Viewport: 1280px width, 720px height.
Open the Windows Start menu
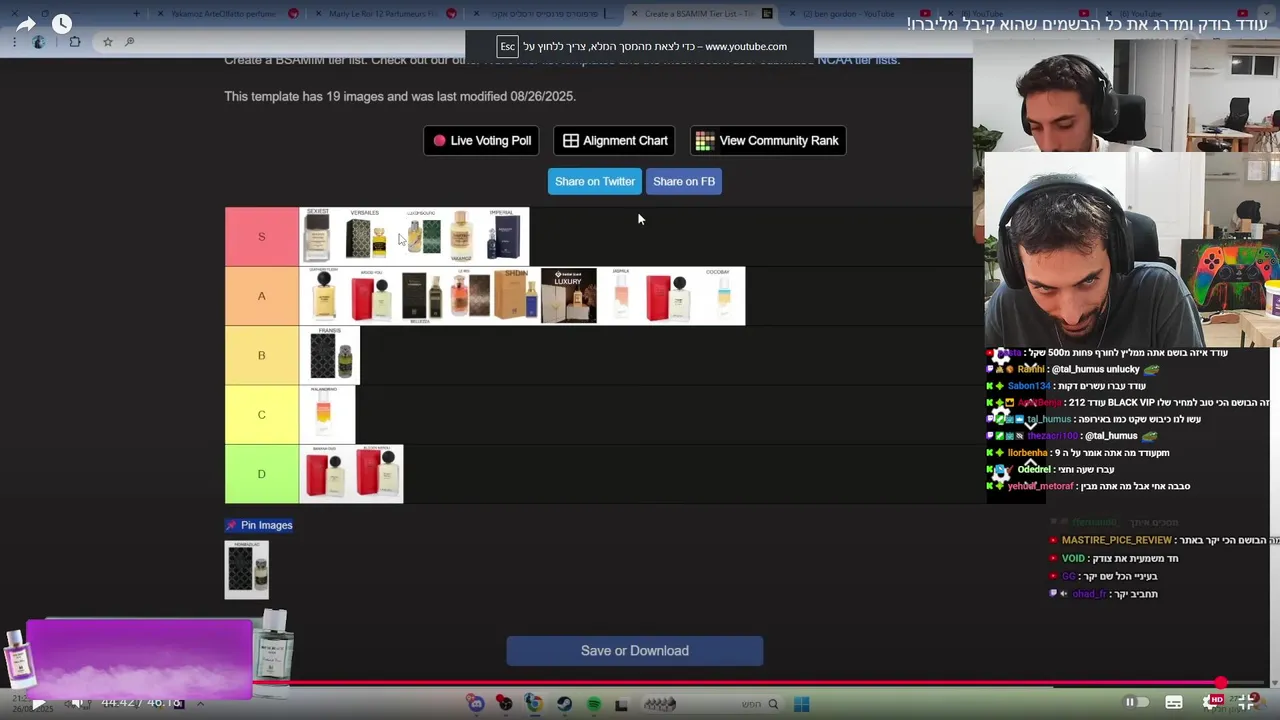coord(801,704)
